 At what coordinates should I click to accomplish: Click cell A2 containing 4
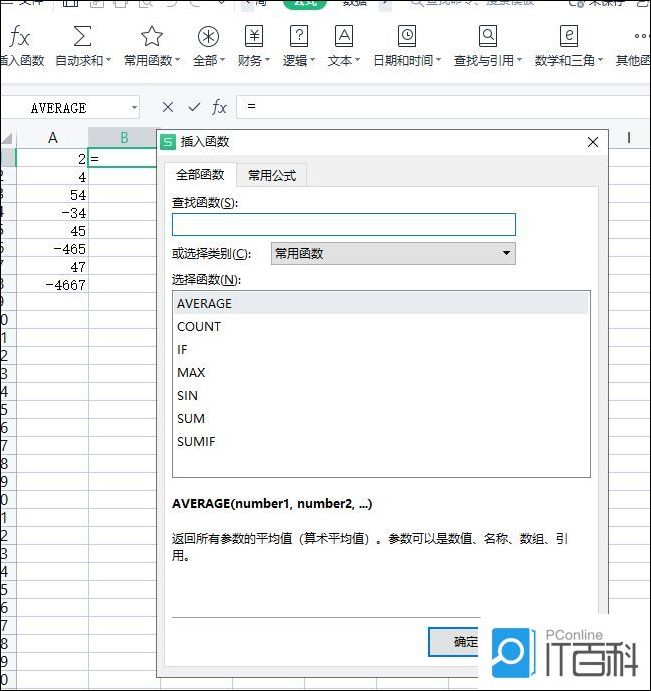coord(52,177)
